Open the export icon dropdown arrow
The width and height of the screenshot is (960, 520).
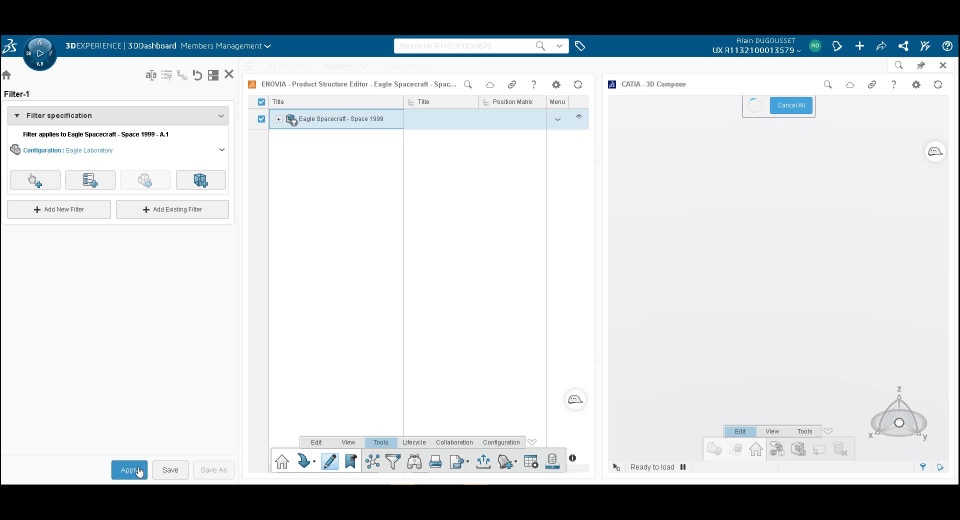468,462
